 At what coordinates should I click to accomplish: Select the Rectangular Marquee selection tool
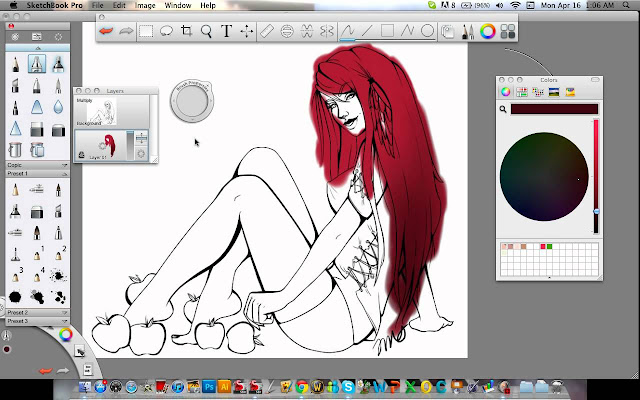(x=146, y=31)
